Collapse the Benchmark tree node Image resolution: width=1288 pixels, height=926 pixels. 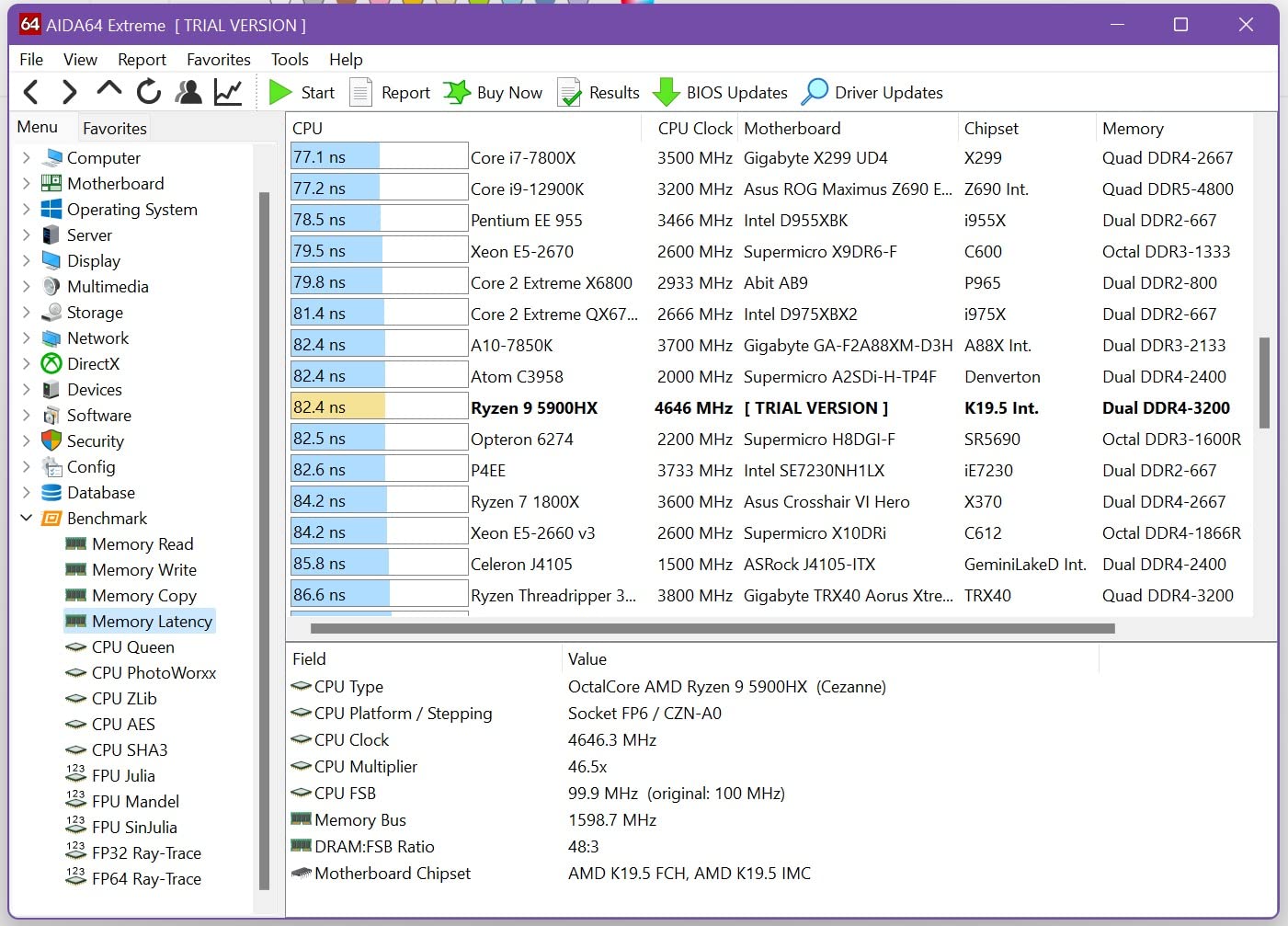click(26, 519)
